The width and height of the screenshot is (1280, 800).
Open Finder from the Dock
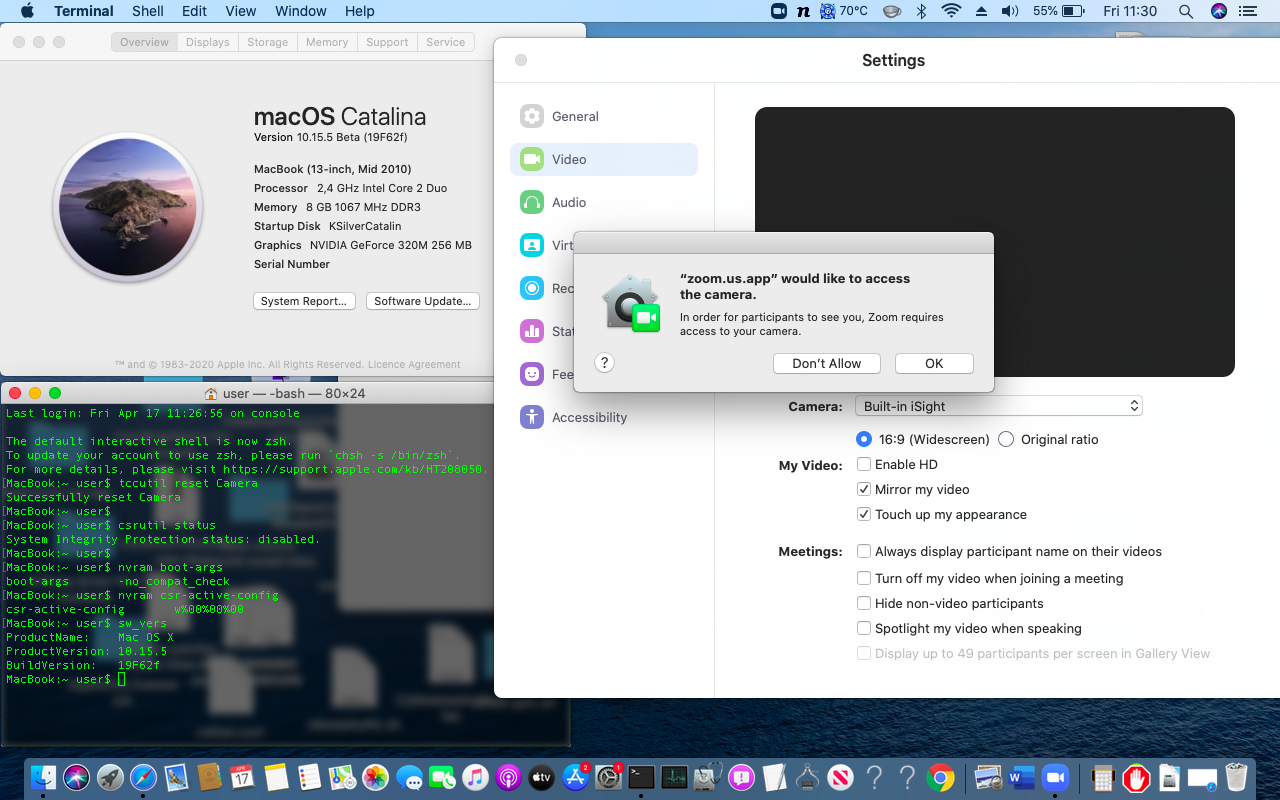(x=43, y=777)
